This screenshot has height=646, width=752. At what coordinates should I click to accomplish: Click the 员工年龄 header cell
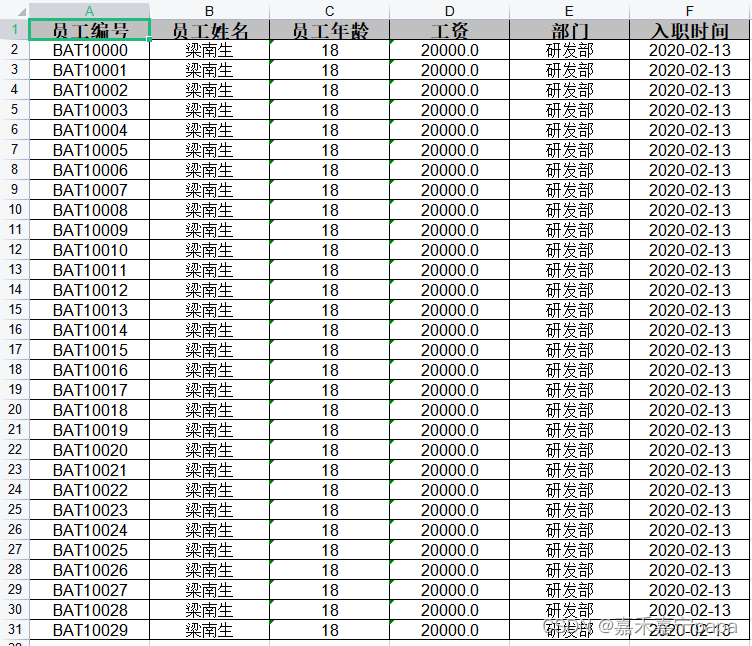[x=329, y=30]
